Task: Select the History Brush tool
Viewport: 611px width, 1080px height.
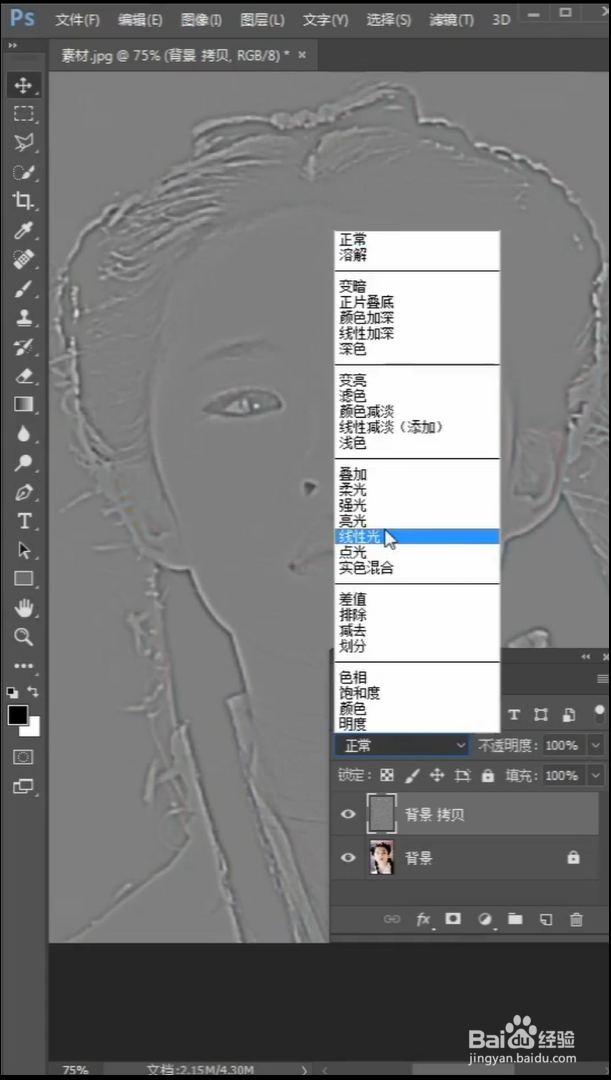Action: point(23,346)
